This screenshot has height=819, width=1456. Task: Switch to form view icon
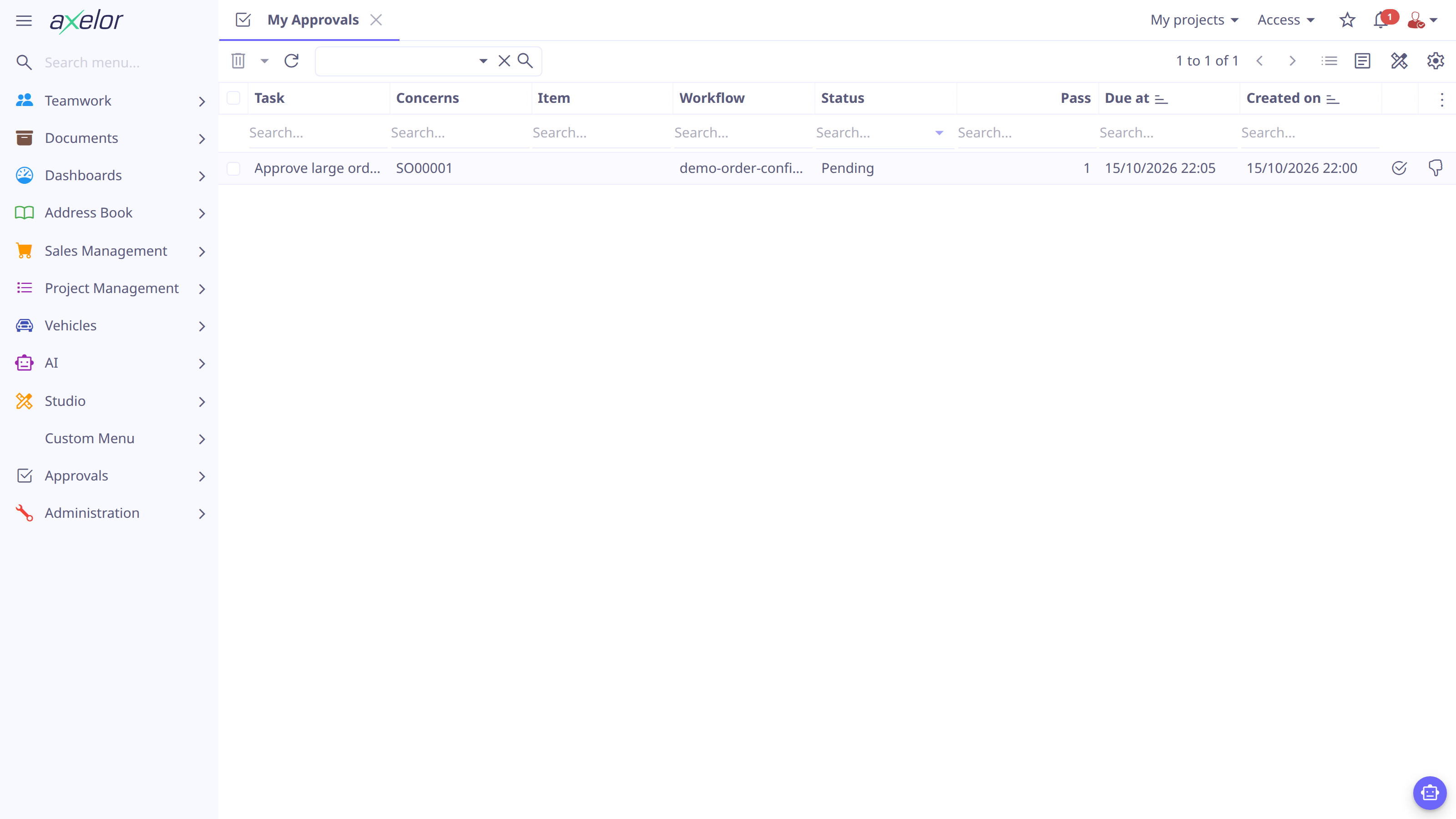tap(1363, 61)
